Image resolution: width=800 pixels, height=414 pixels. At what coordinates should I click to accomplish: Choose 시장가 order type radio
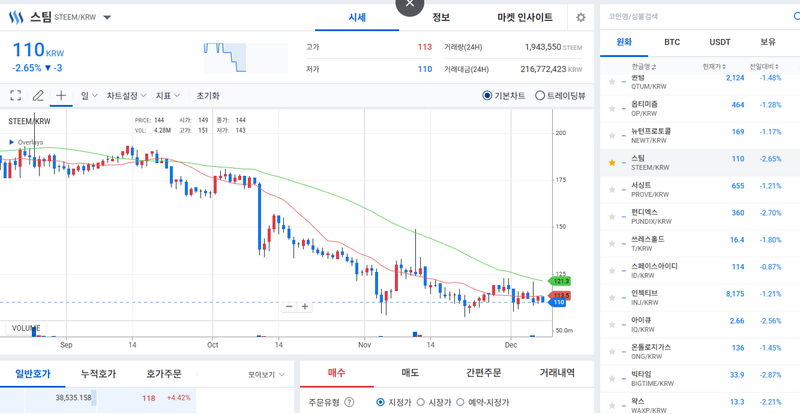[x=421, y=403]
